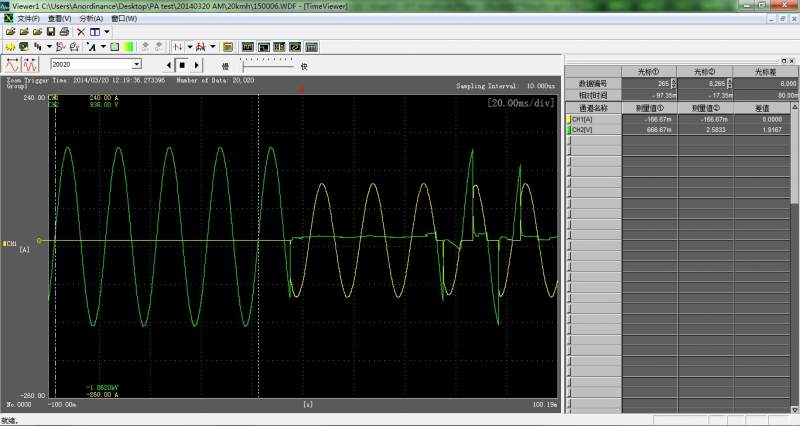Screen dimensions: 800x426
Task: Click the gray table list display icon
Action: click(x=312, y=47)
